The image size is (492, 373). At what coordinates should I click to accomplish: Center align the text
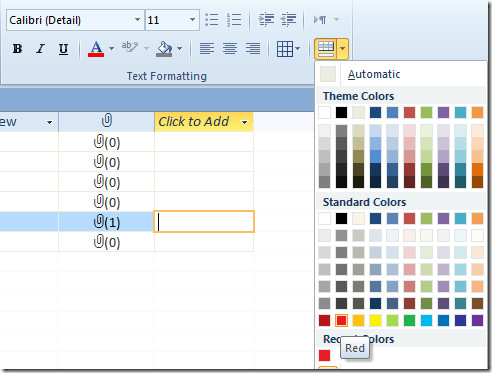pyautogui.click(x=230, y=49)
